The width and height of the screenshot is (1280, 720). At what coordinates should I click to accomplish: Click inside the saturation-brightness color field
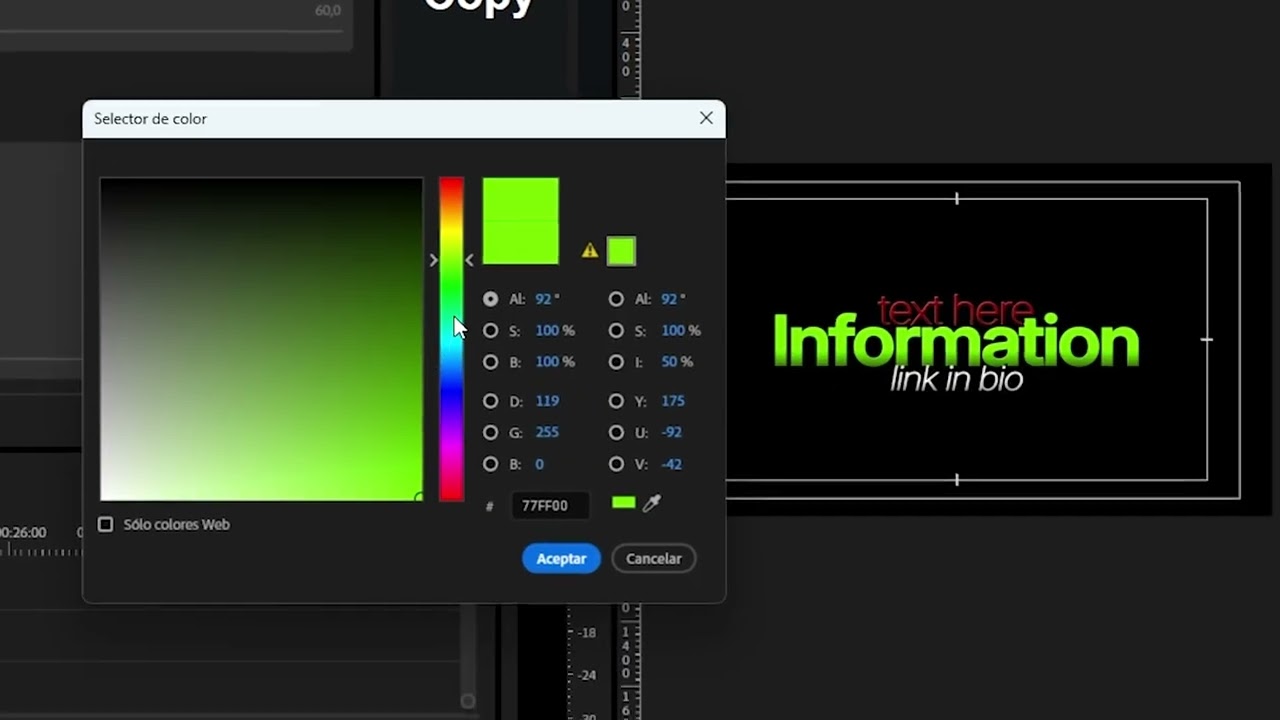pyautogui.click(x=261, y=339)
